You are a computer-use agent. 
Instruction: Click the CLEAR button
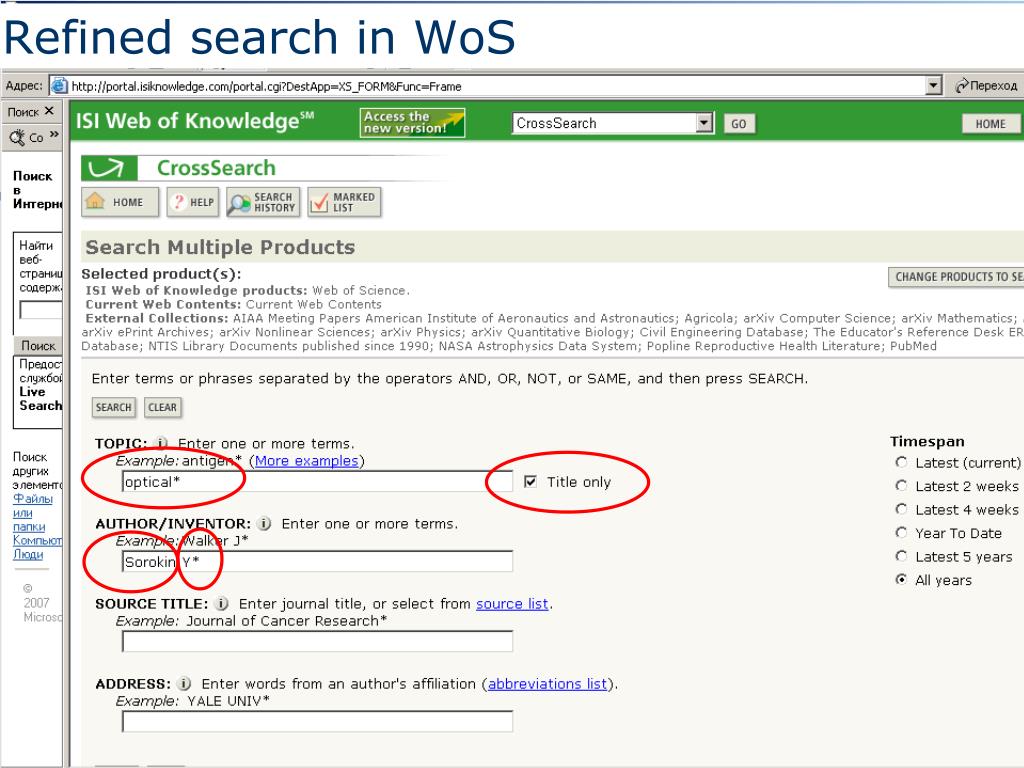click(163, 407)
